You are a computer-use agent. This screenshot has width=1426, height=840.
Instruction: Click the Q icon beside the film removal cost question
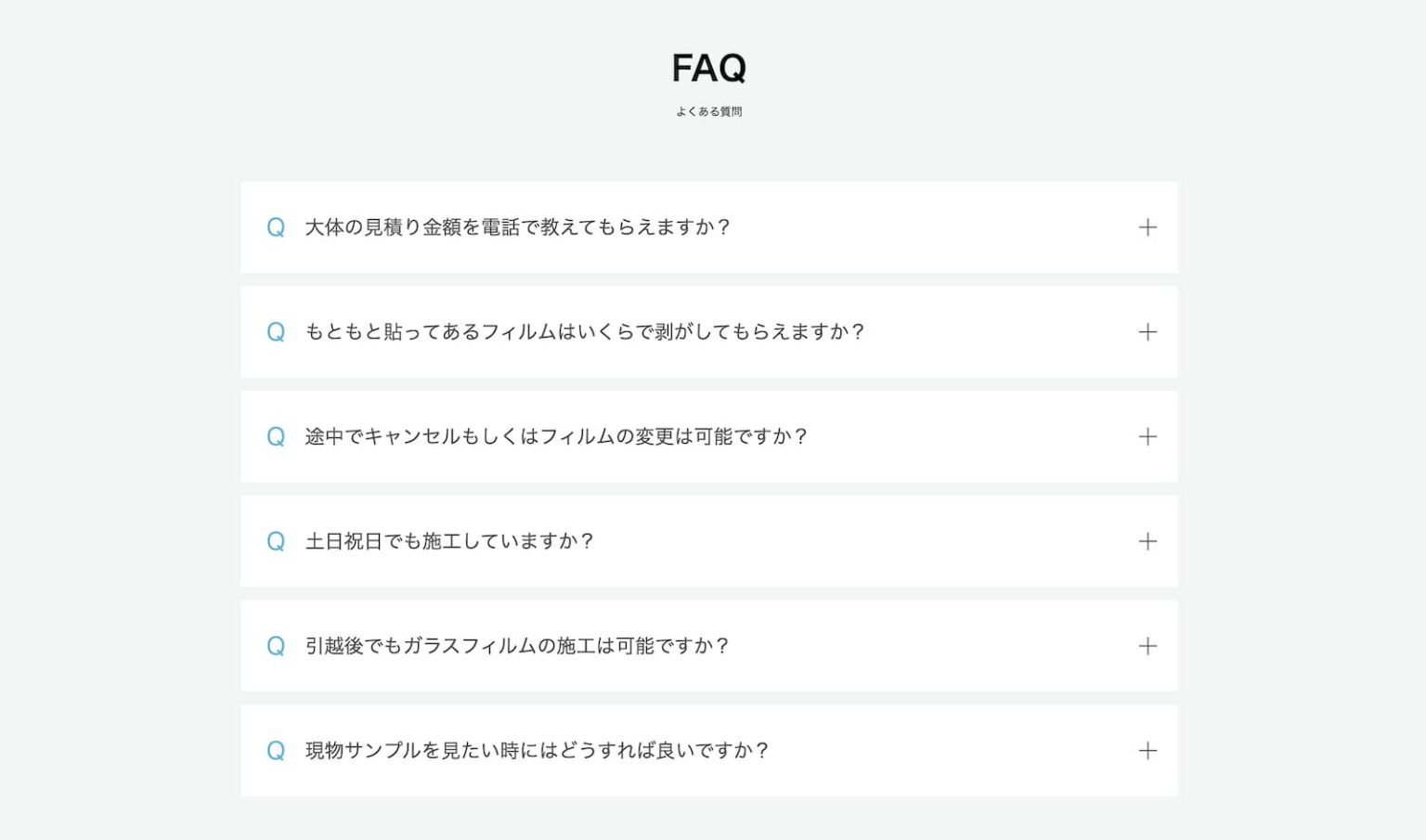(x=276, y=332)
